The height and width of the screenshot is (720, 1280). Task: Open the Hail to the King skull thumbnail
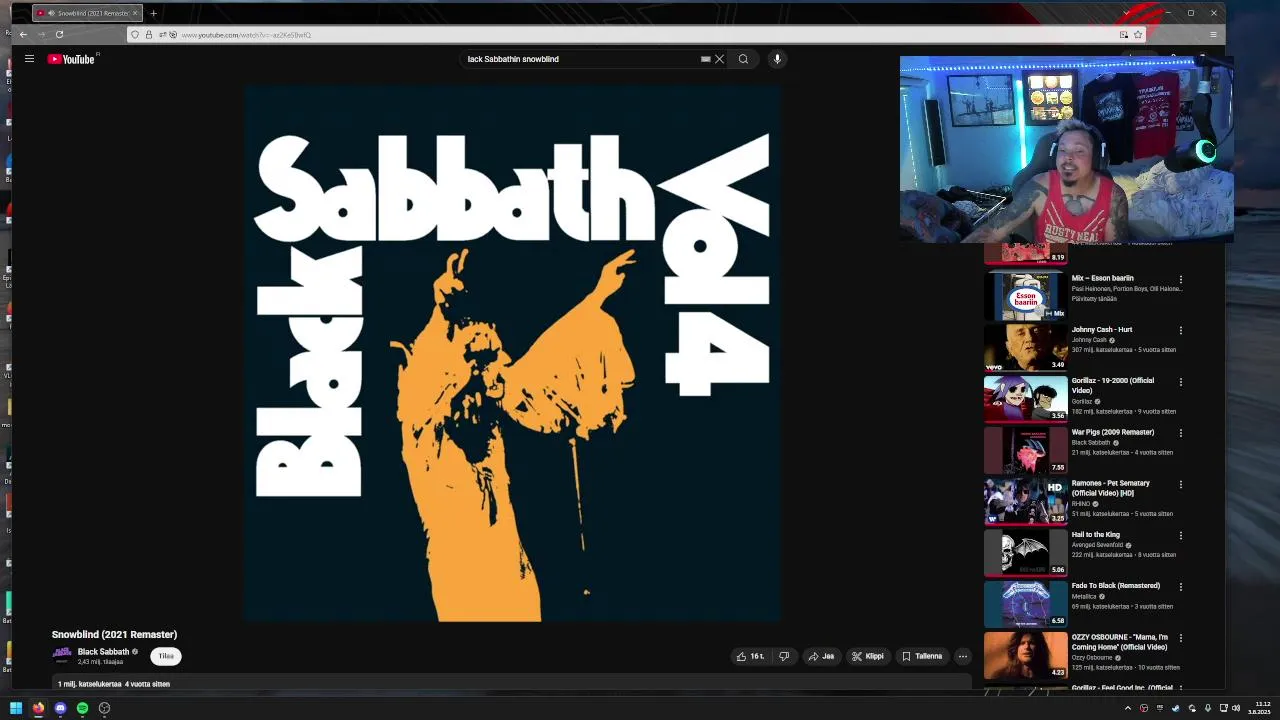[1025, 552]
